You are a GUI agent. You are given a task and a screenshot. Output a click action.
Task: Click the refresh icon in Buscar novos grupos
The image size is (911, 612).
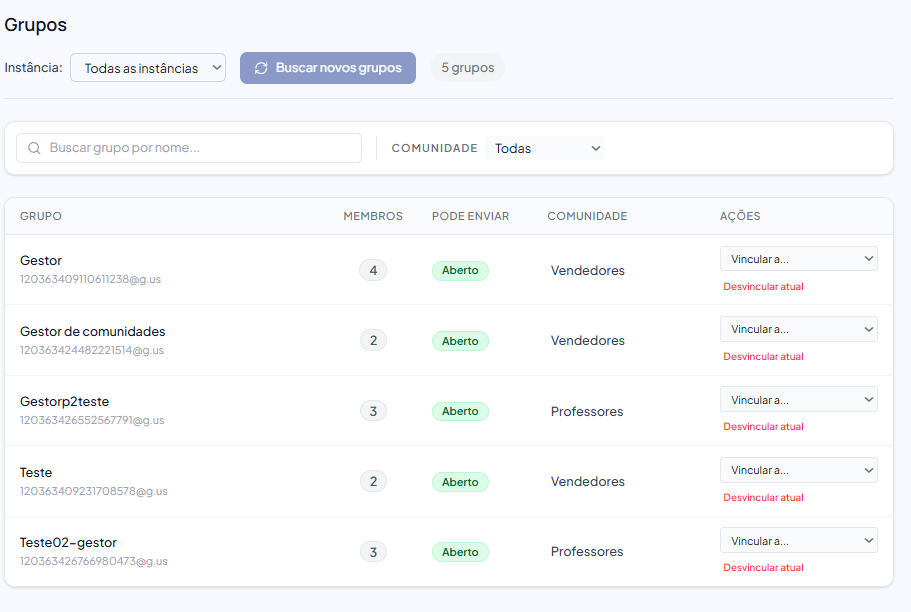tap(261, 68)
